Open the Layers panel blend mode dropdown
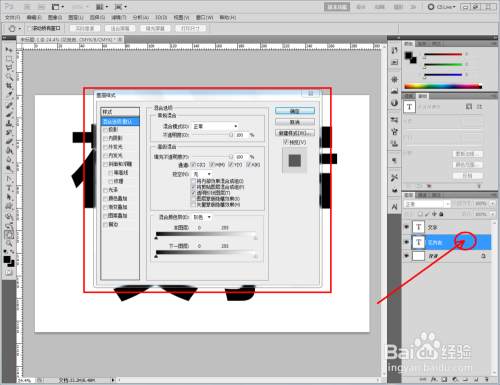The width and height of the screenshot is (500, 385). [x=427, y=204]
